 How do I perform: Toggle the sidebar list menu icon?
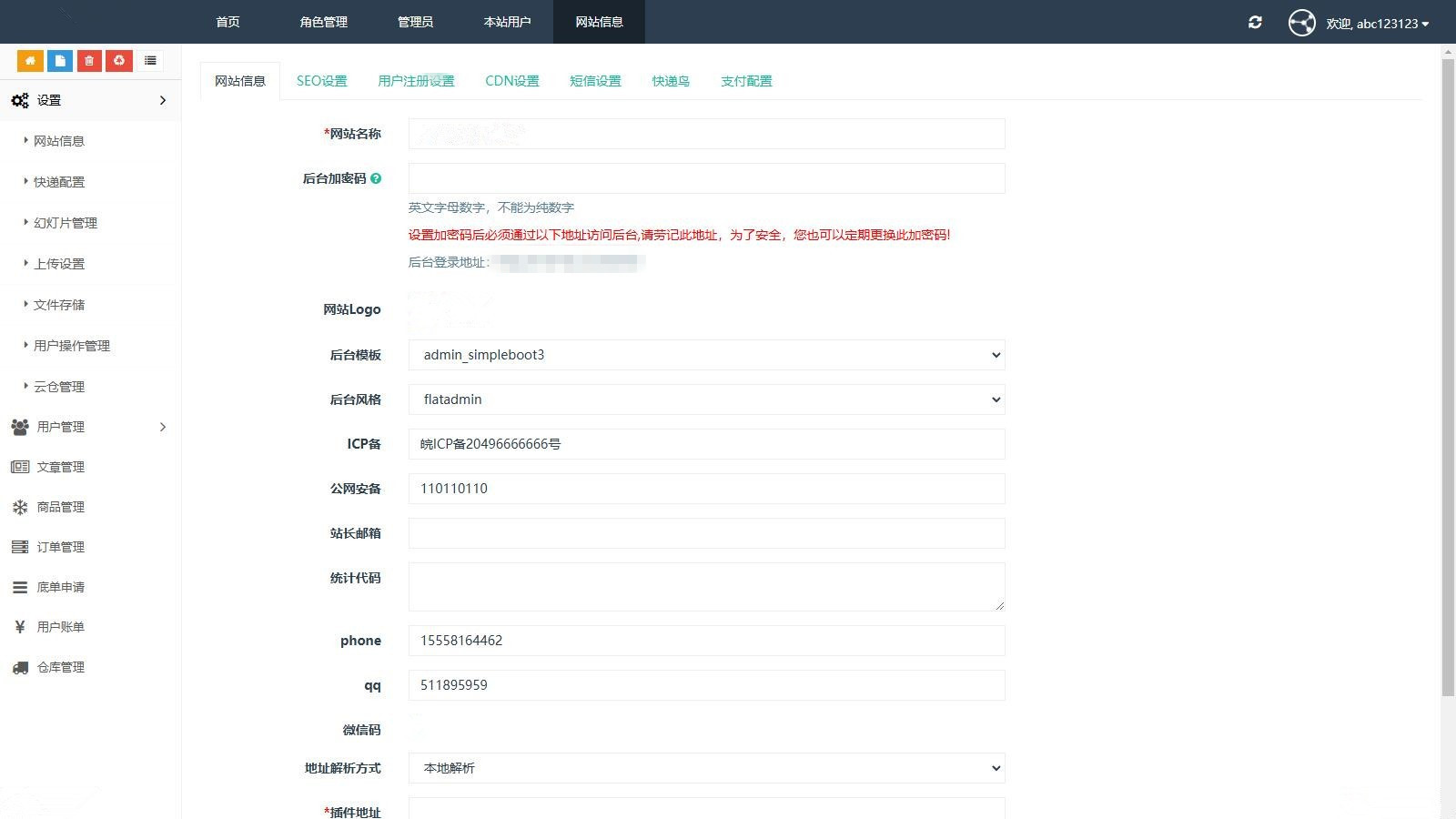[150, 61]
